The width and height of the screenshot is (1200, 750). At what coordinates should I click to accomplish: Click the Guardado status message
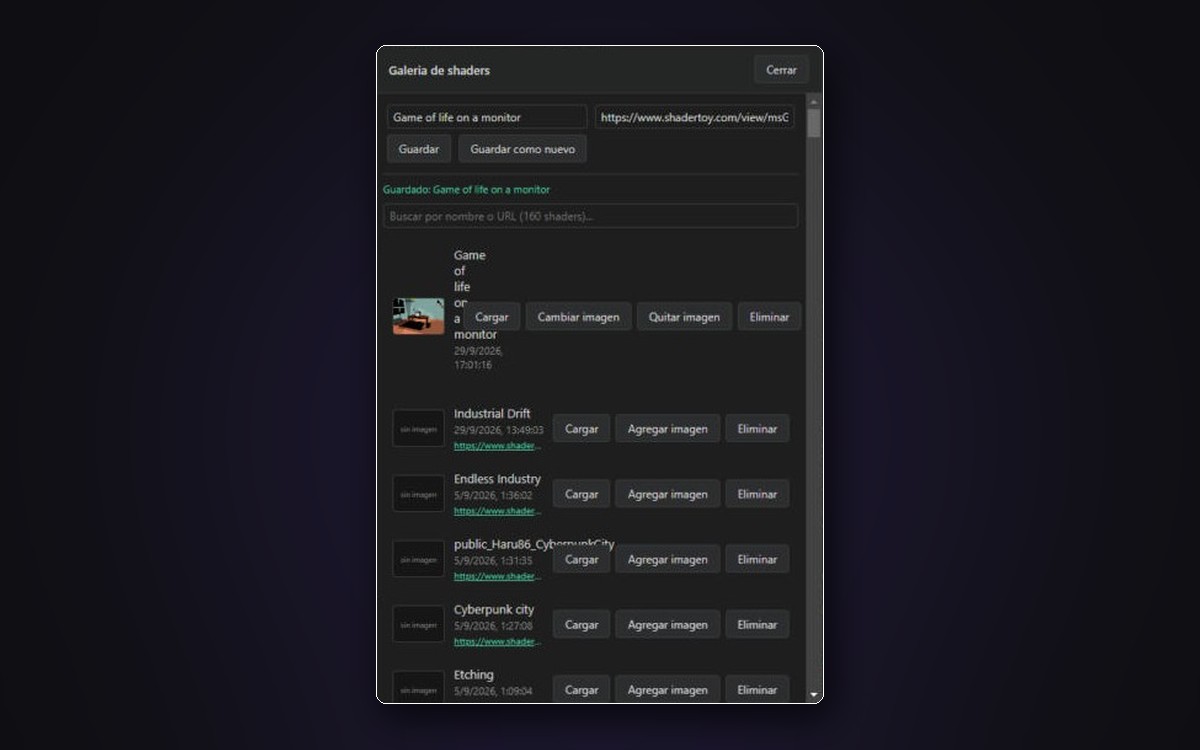pyautogui.click(x=466, y=190)
